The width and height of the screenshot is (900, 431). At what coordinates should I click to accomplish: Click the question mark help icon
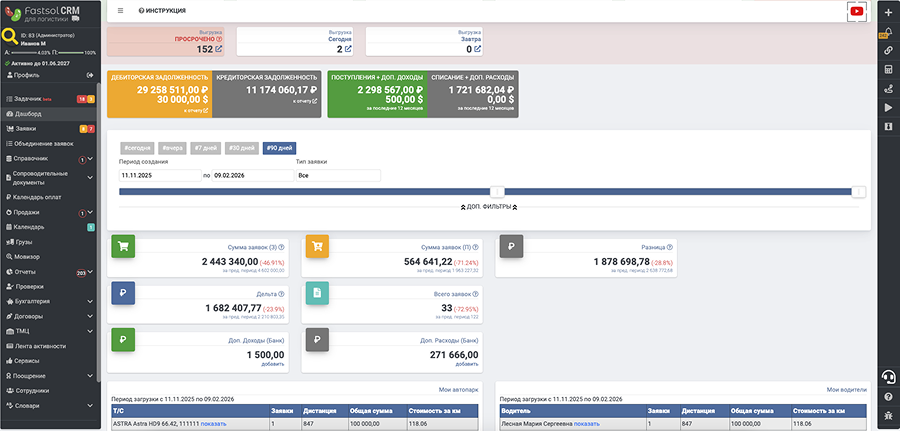click(887, 397)
